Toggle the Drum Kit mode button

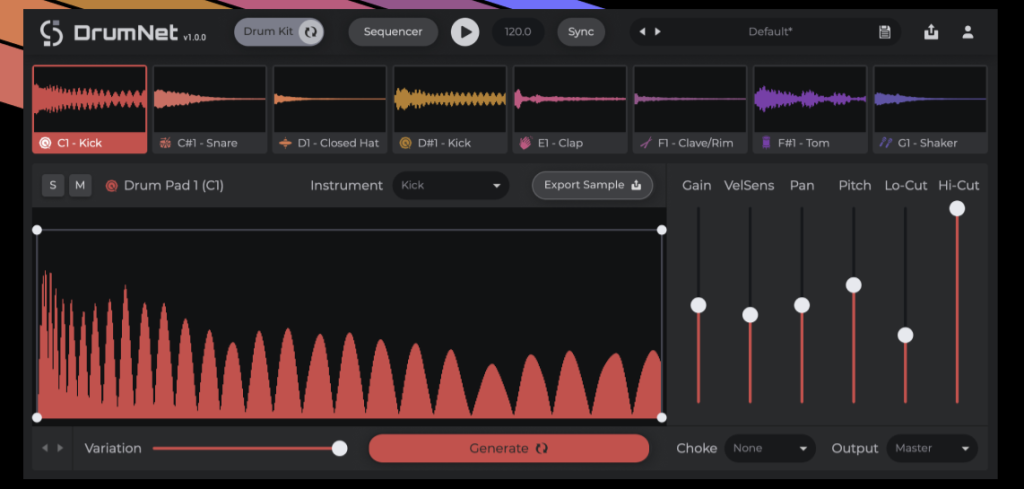(280, 31)
